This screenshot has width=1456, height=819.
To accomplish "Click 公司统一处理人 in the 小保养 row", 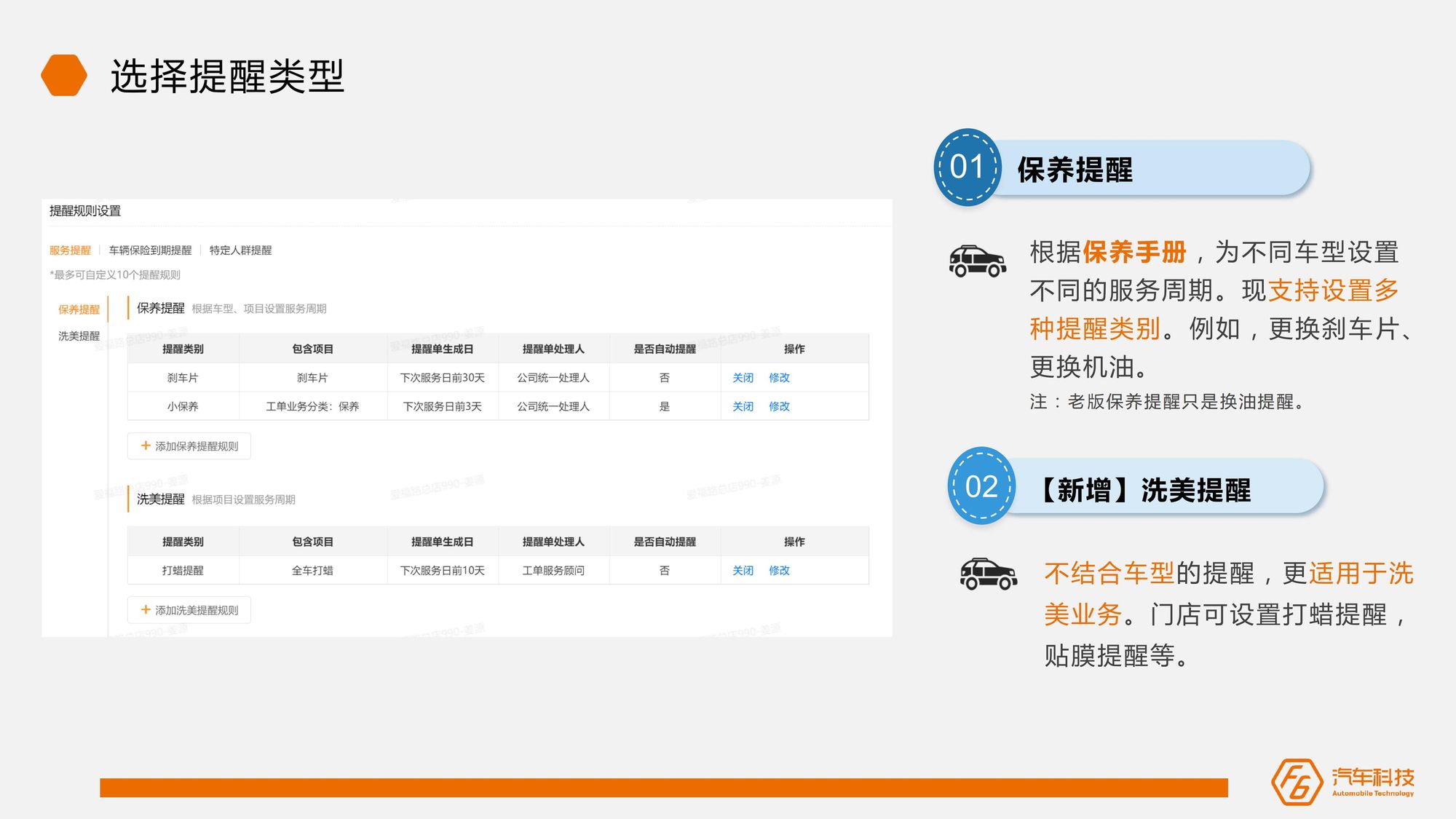I will tap(553, 406).
